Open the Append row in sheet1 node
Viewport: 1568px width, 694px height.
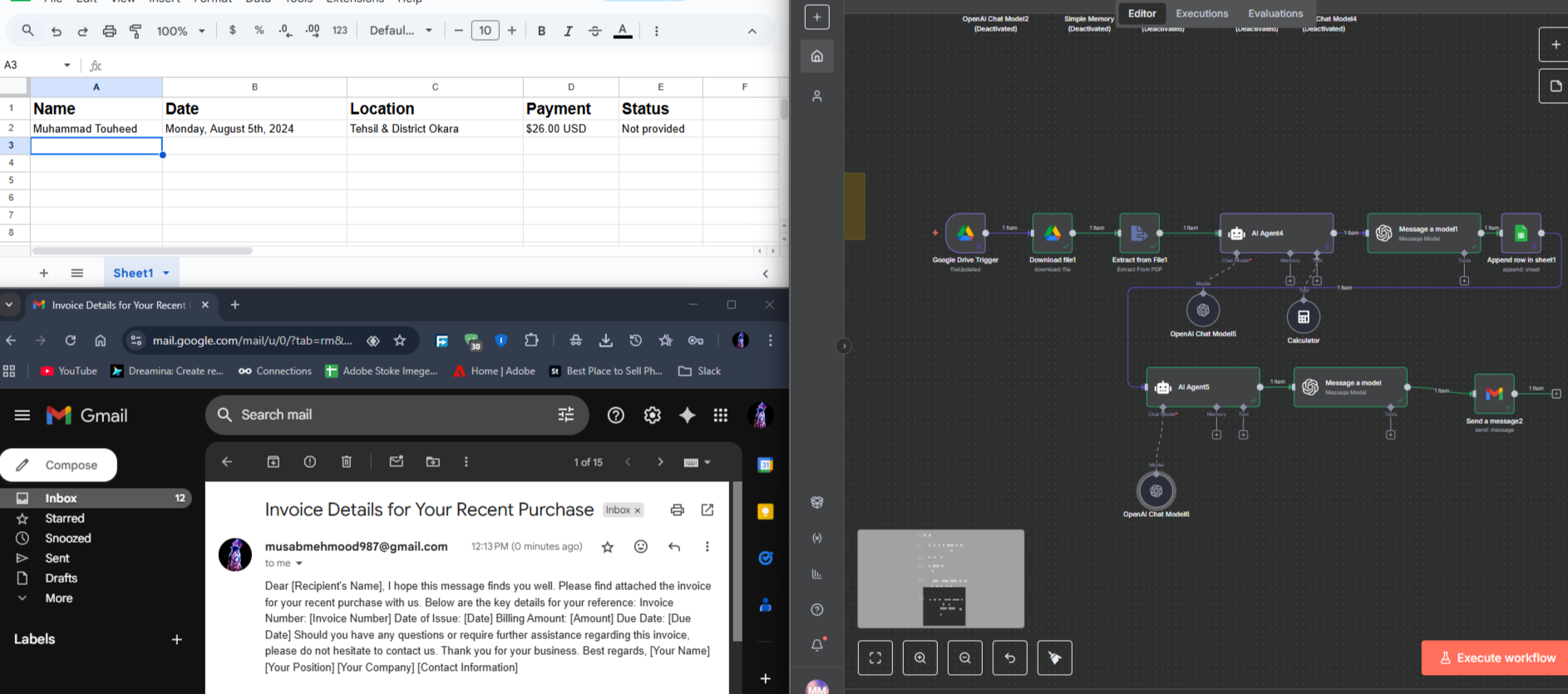point(1521,234)
